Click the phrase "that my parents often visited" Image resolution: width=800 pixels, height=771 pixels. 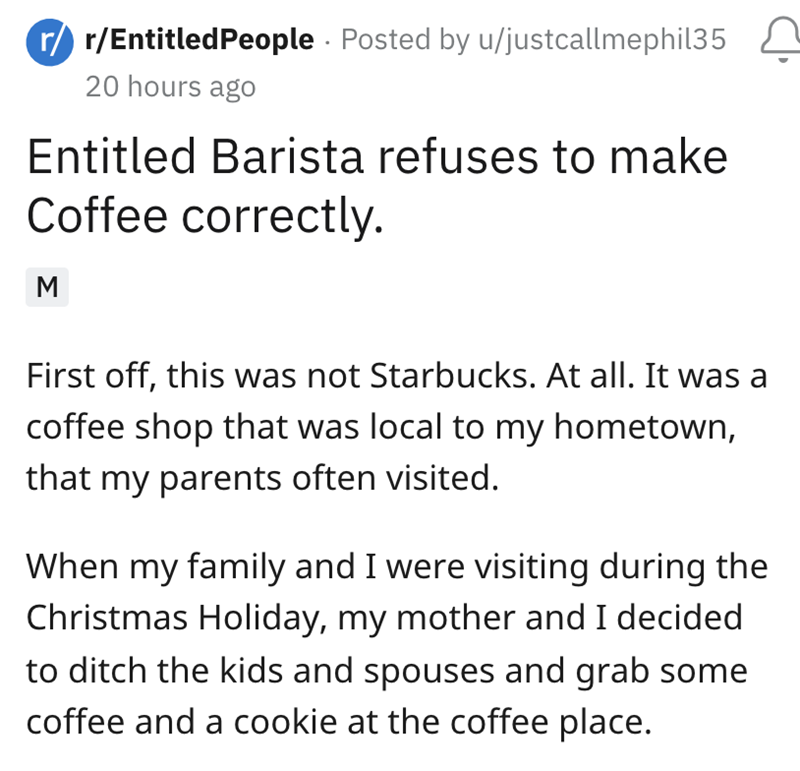[260, 480]
